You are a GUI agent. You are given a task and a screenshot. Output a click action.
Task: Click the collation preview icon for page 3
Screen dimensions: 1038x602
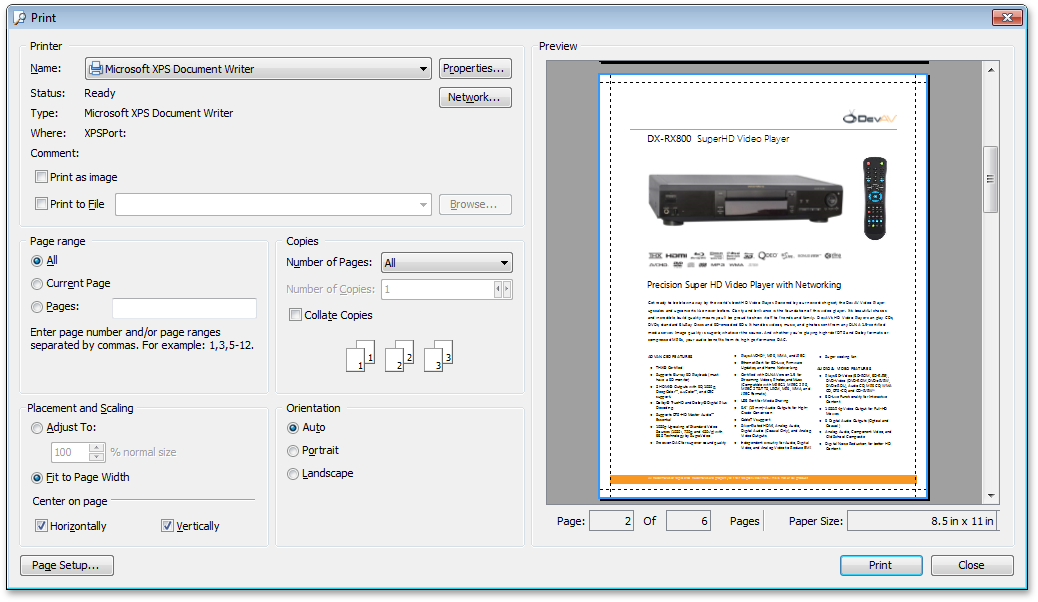438,356
